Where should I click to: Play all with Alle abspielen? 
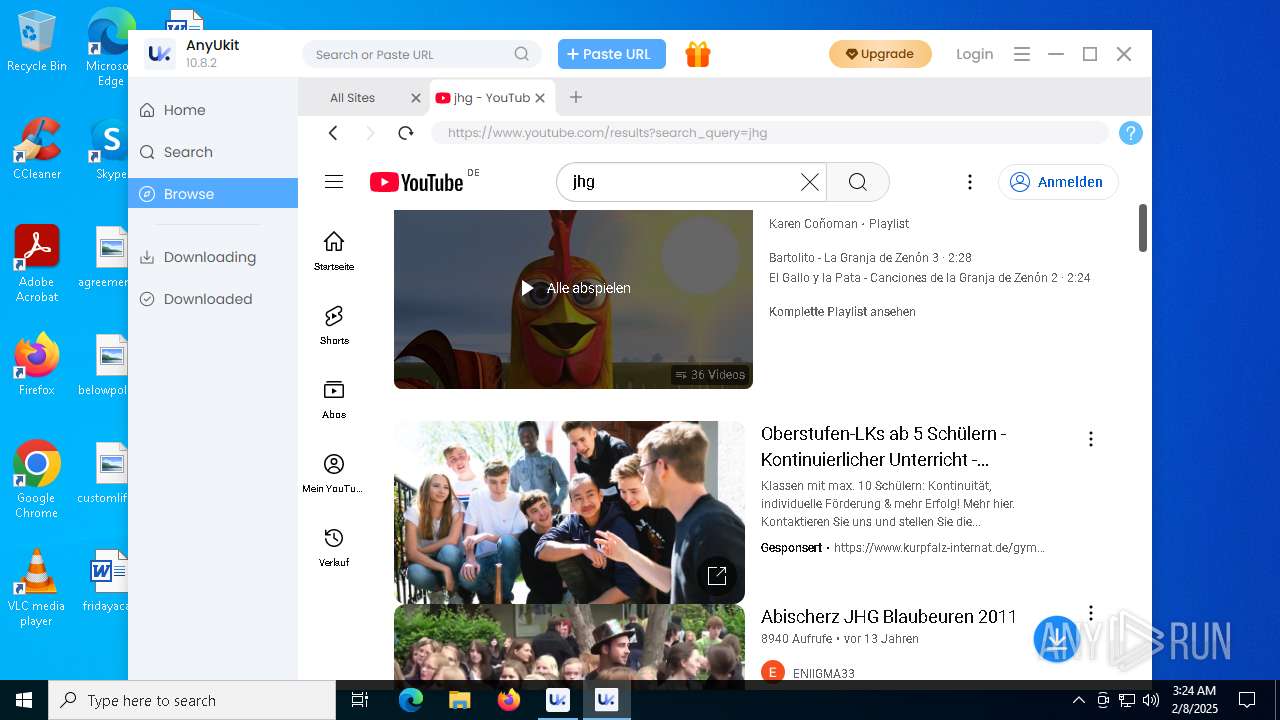(575, 288)
